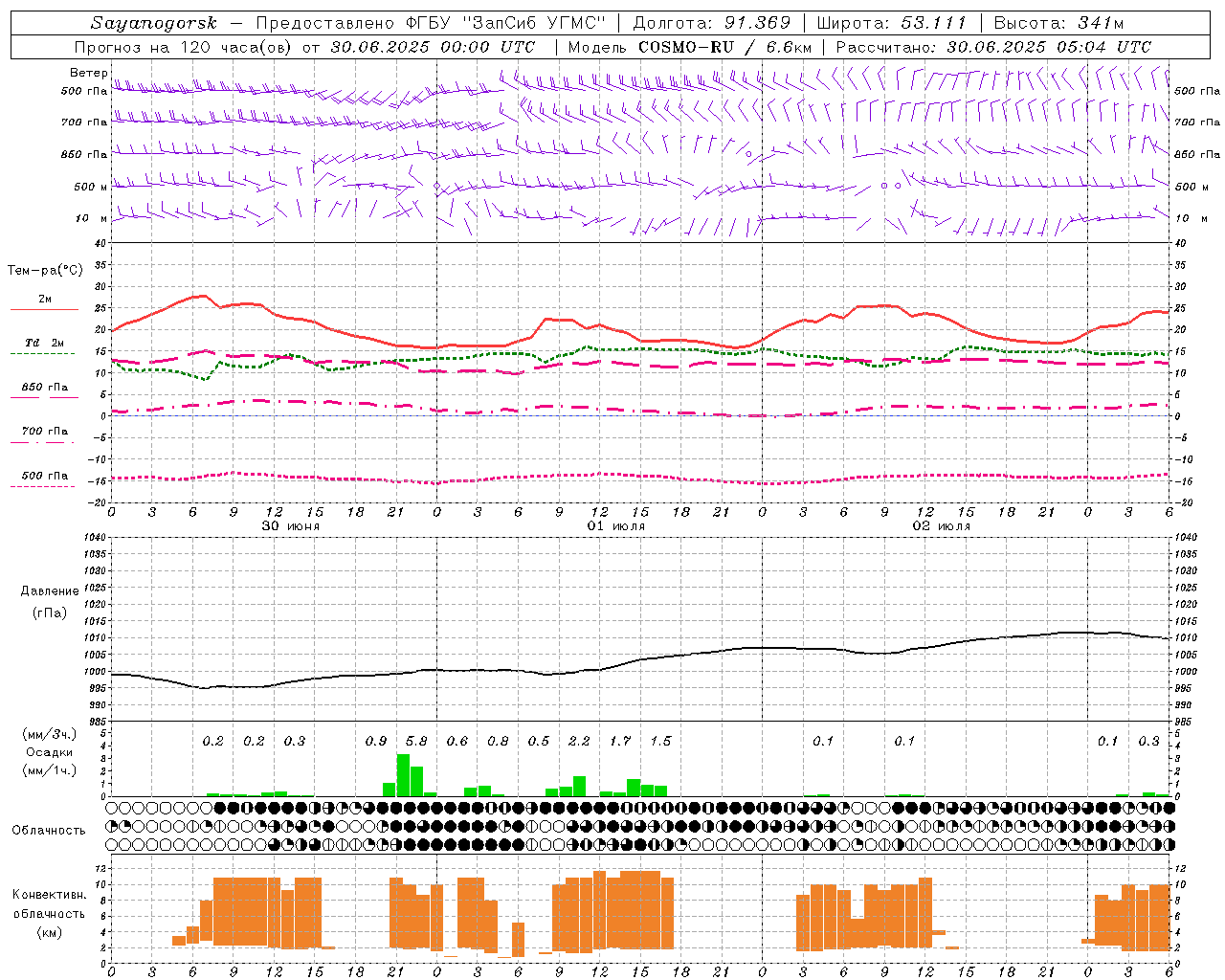Screen dimensions: 1225x980
Task: Click the '500 гПа' dotted legend entry
Action: pos(44,476)
